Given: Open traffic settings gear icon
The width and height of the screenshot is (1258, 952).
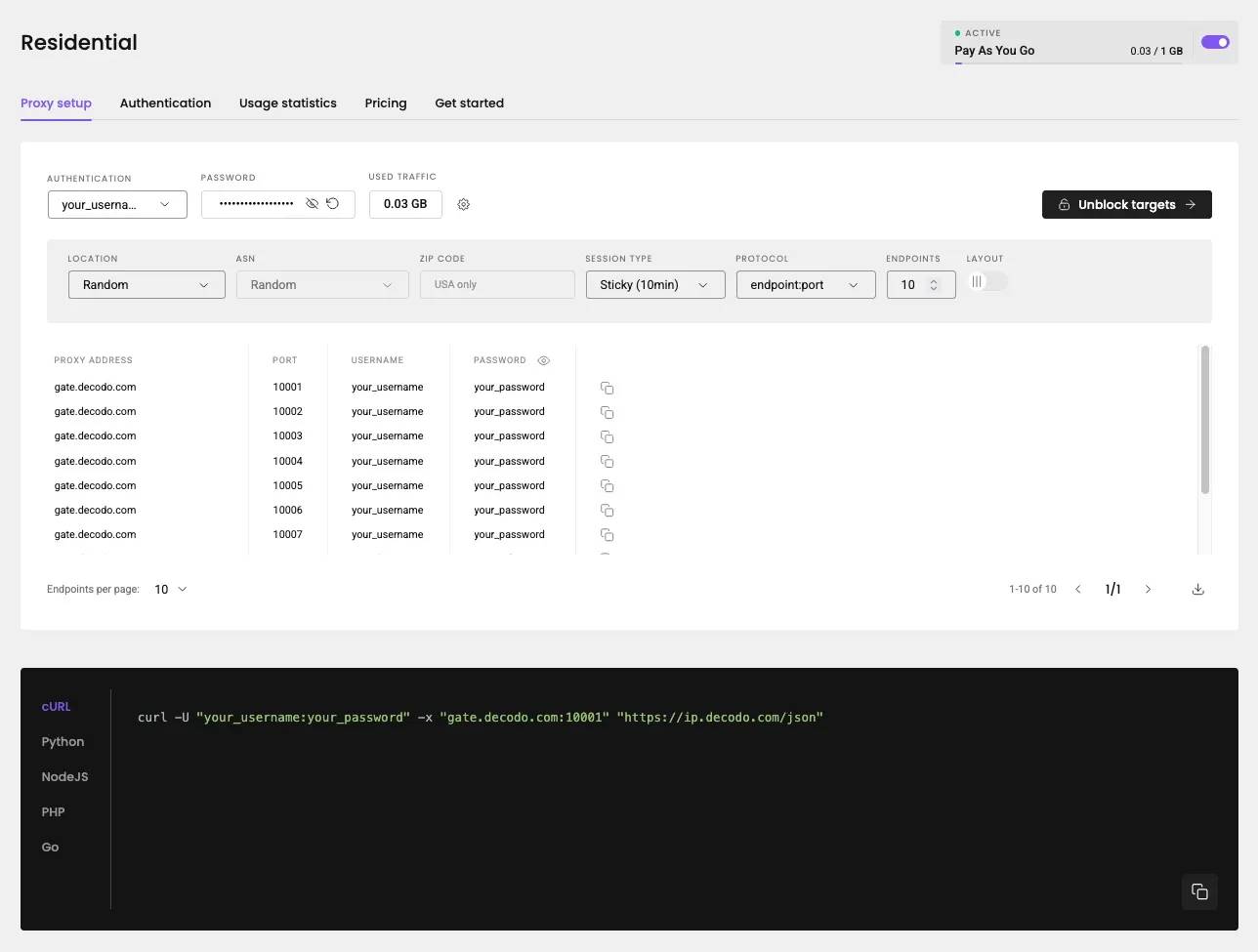Looking at the screenshot, I should [x=464, y=205].
